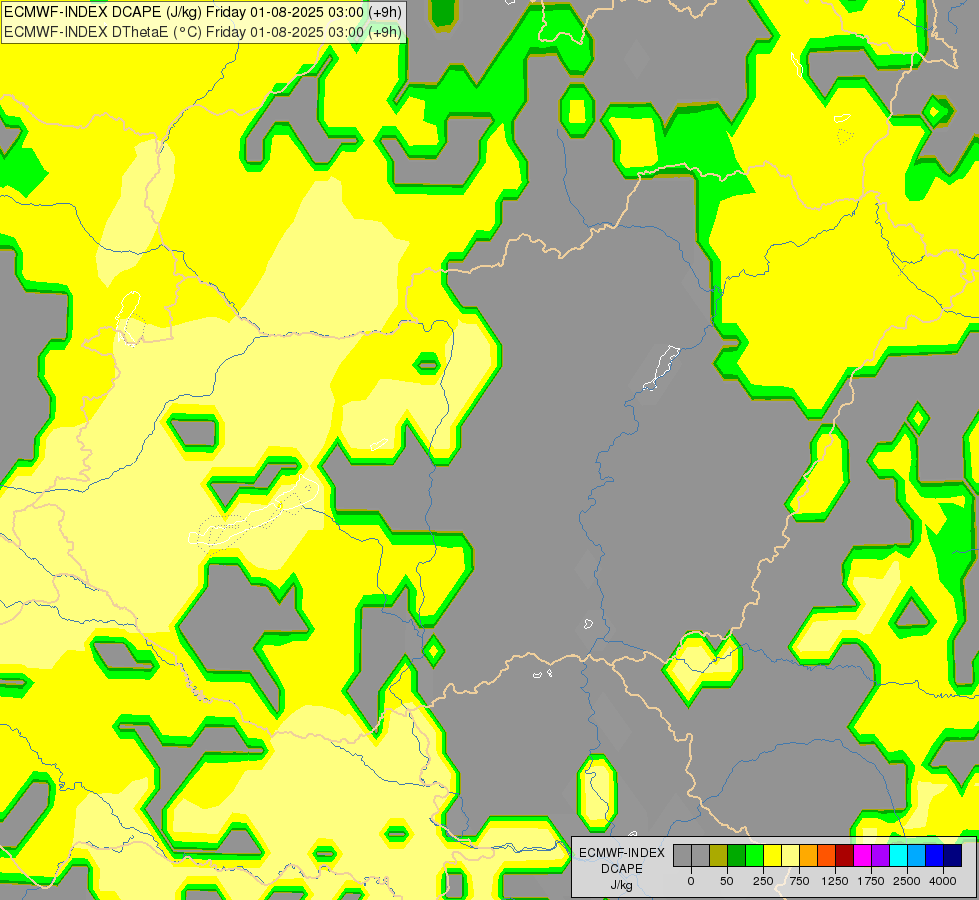The width and height of the screenshot is (979, 900).
Task: Pick the red-orange legend swatch
Action: 827,856
